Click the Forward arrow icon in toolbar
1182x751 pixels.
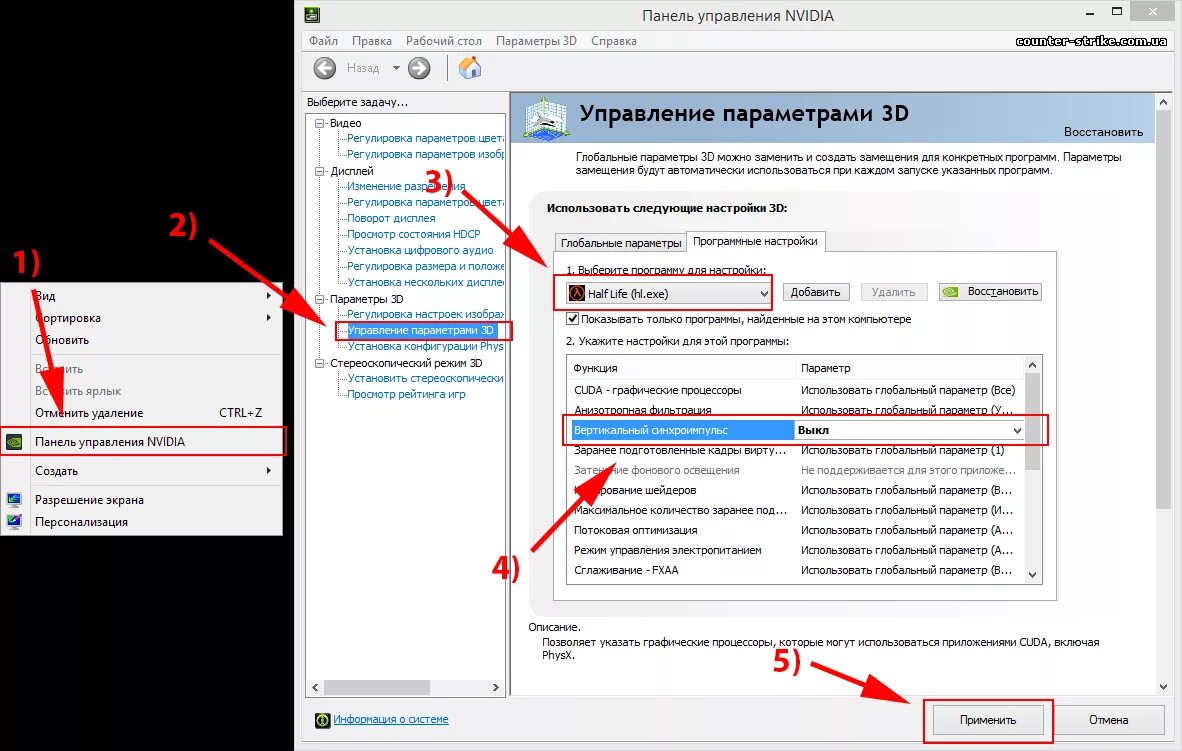(x=419, y=69)
